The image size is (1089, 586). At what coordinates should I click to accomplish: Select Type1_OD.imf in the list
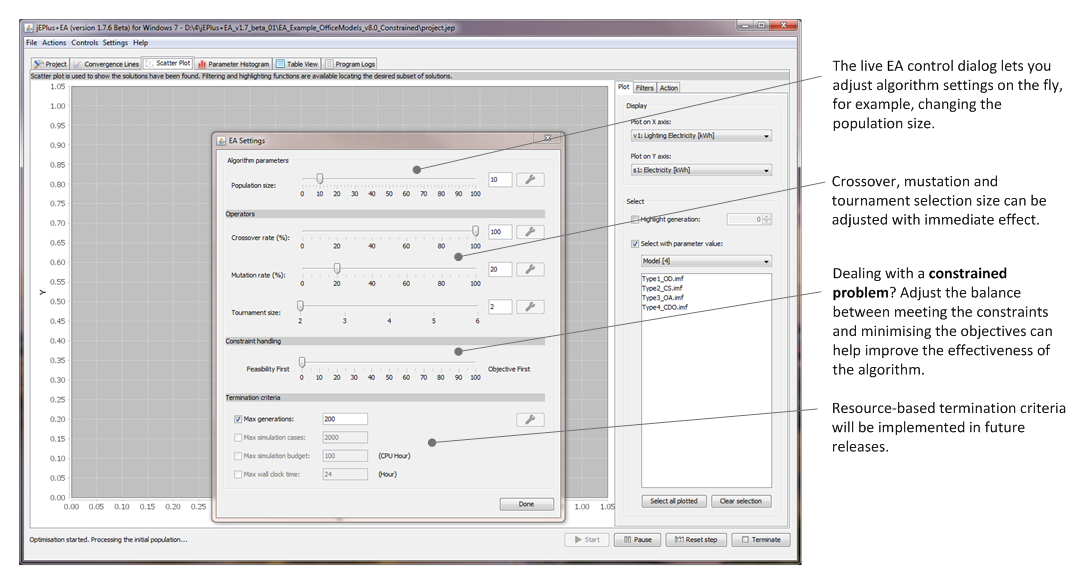click(662, 279)
